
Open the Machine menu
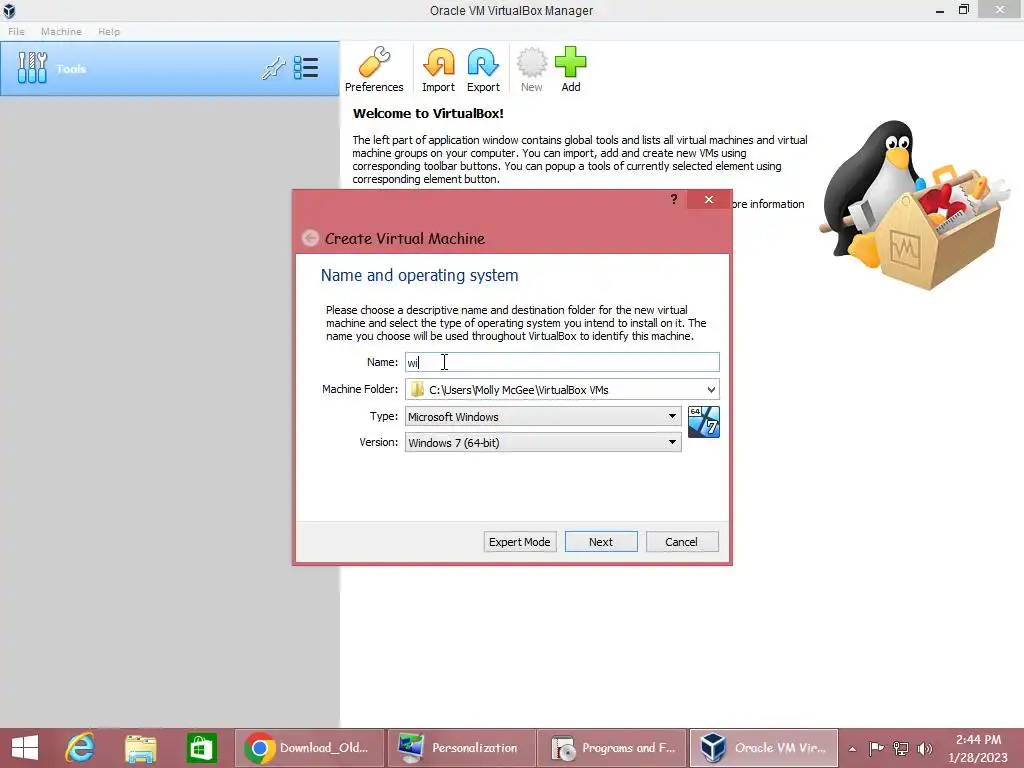(x=61, y=31)
